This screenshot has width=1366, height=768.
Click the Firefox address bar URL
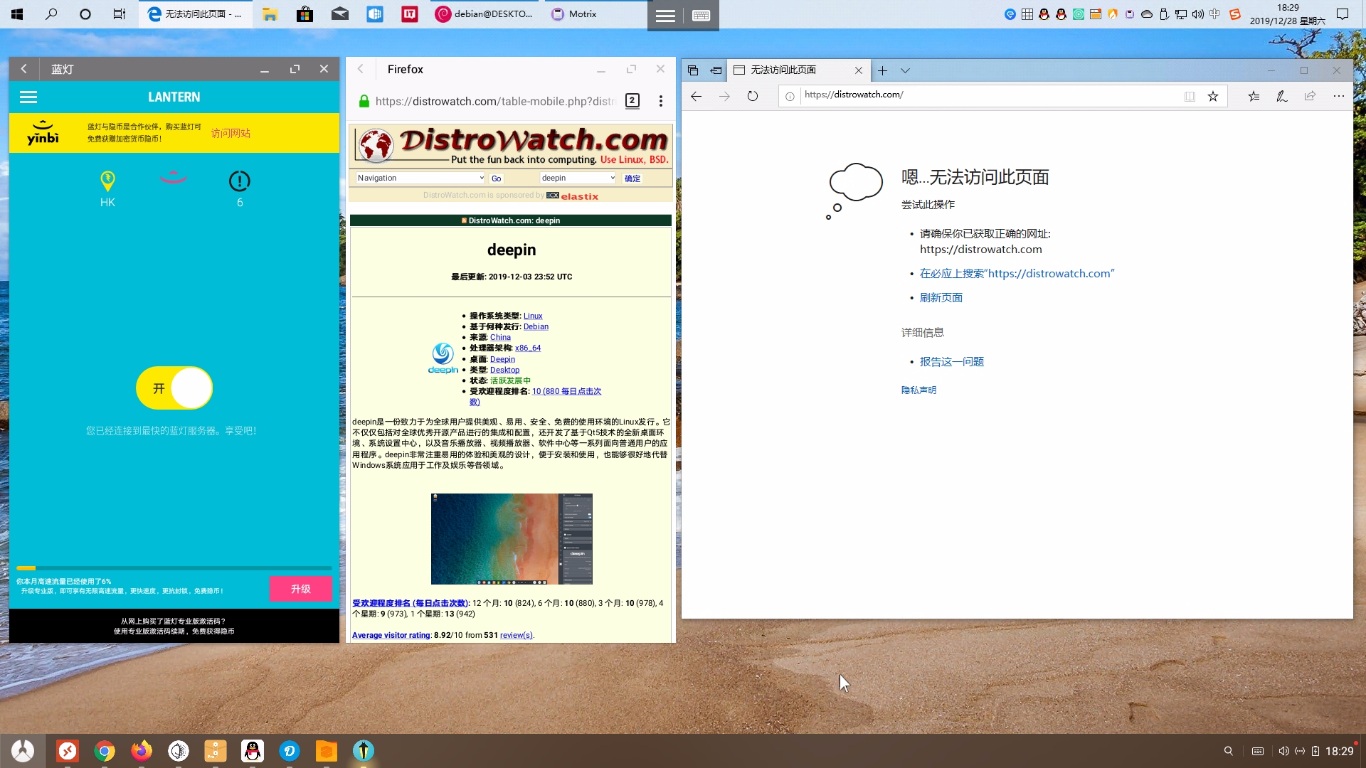tap(495, 101)
